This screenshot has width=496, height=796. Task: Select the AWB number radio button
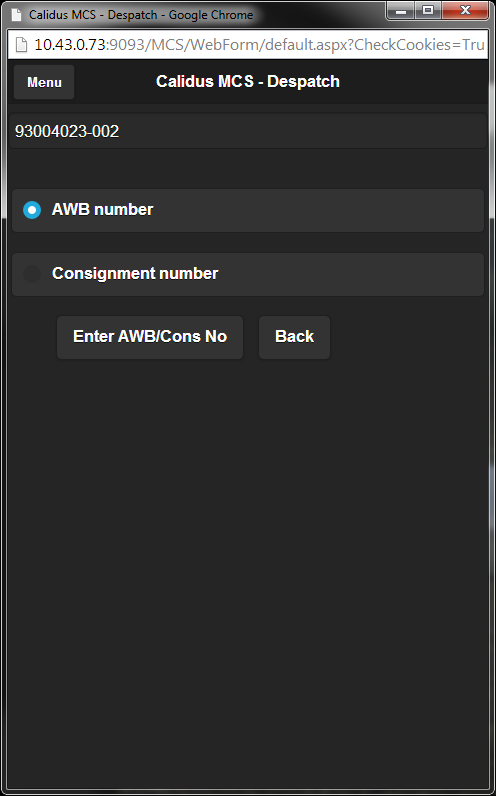[x=32, y=210]
